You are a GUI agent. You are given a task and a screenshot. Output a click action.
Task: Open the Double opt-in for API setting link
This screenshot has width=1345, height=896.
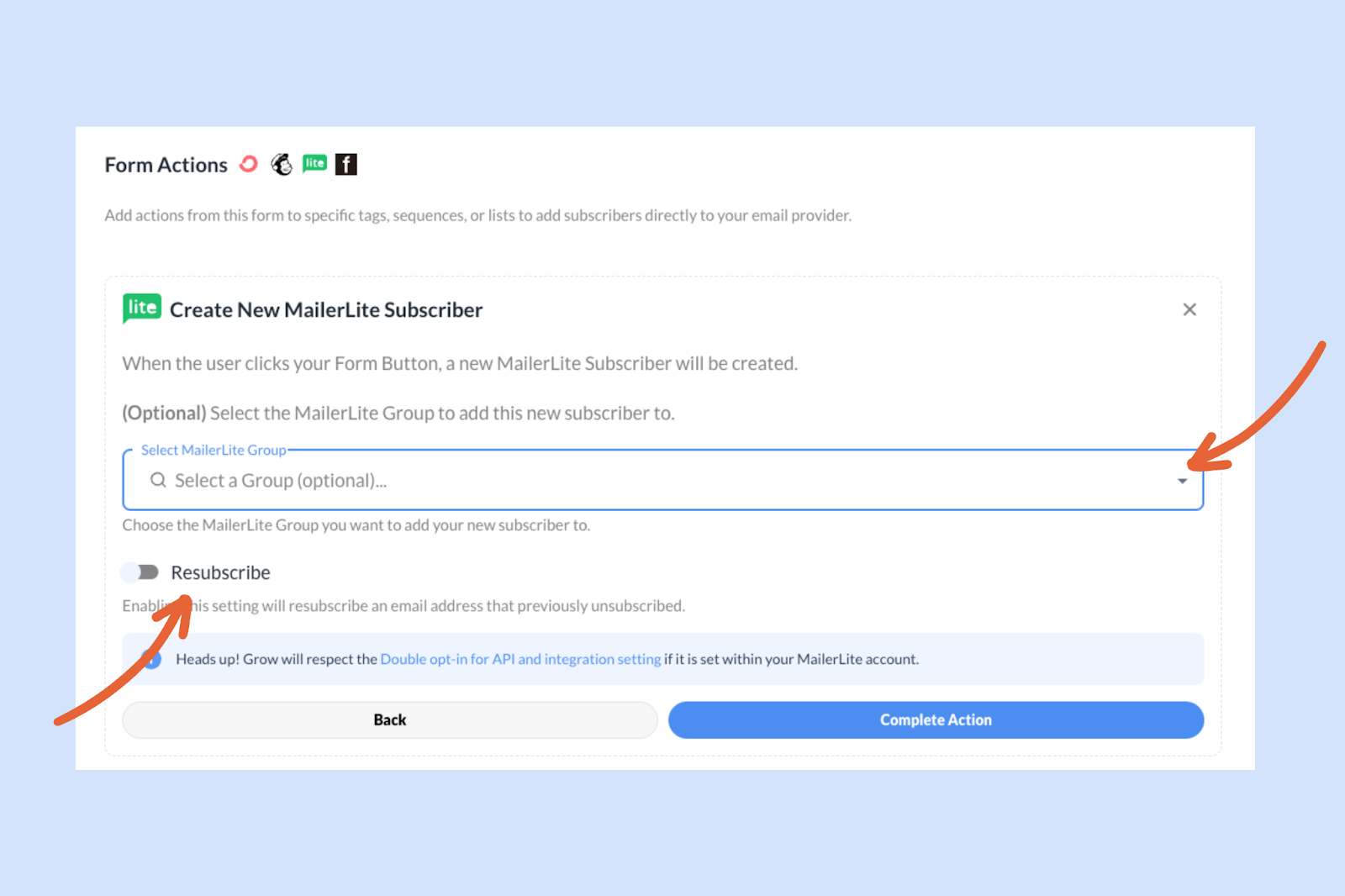tap(520, 659)
